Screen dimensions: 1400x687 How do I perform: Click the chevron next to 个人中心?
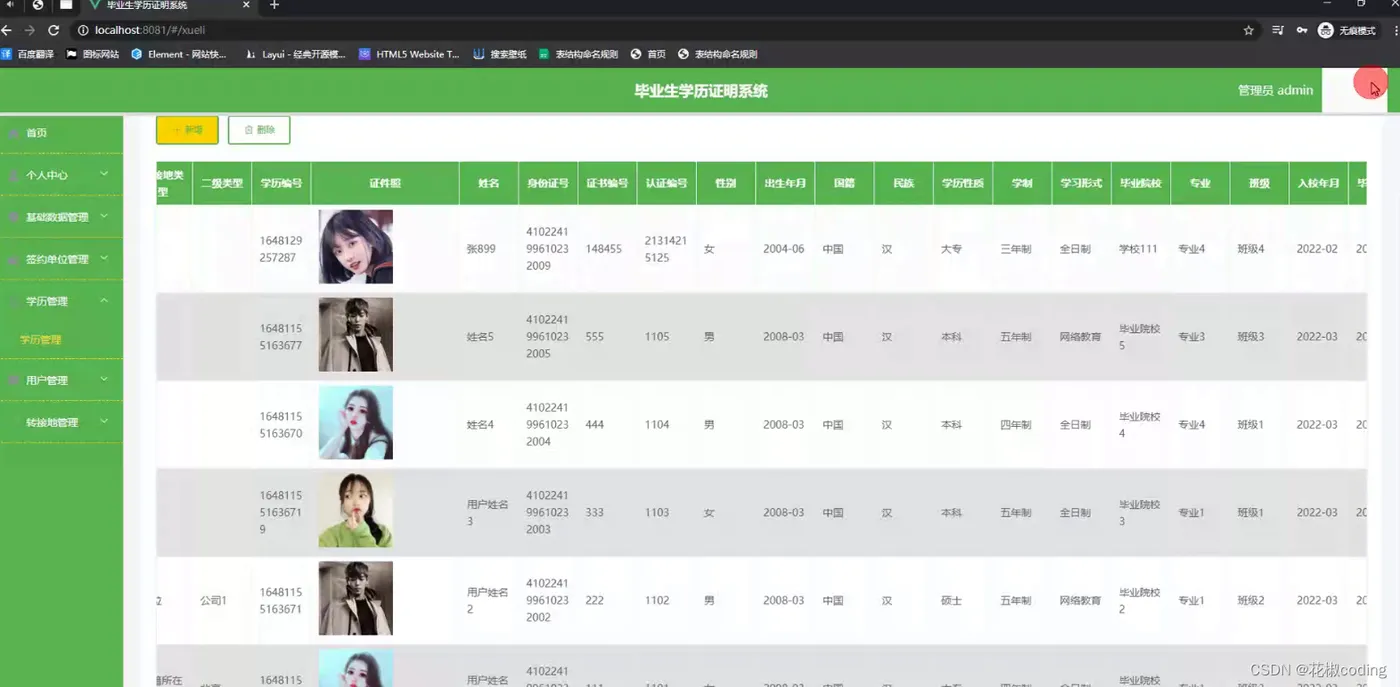[104, 174]
